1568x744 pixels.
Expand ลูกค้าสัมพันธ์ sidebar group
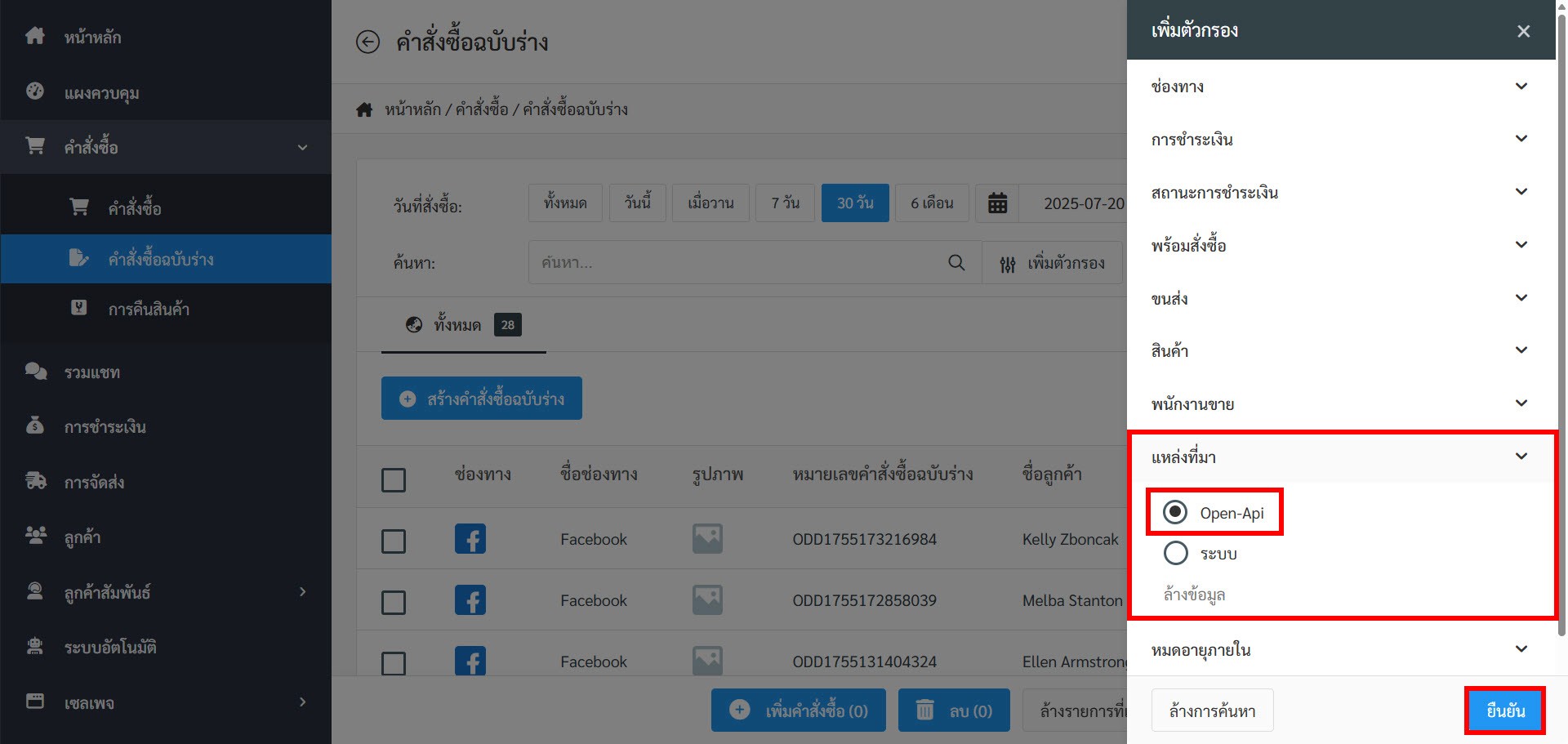[x=166, y=592]
